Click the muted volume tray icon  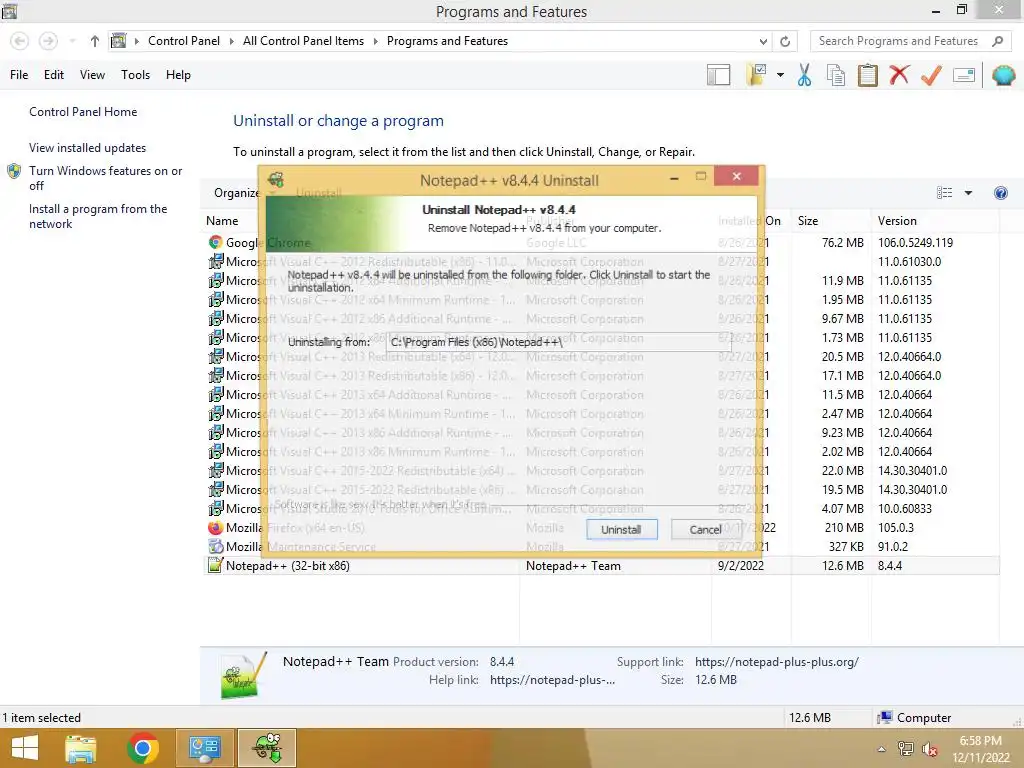(x=929, y=749)
